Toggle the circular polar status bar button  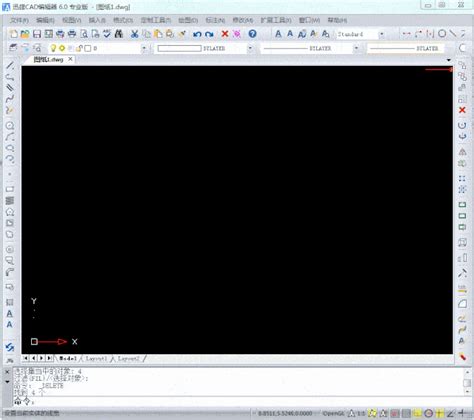(429, 414)
